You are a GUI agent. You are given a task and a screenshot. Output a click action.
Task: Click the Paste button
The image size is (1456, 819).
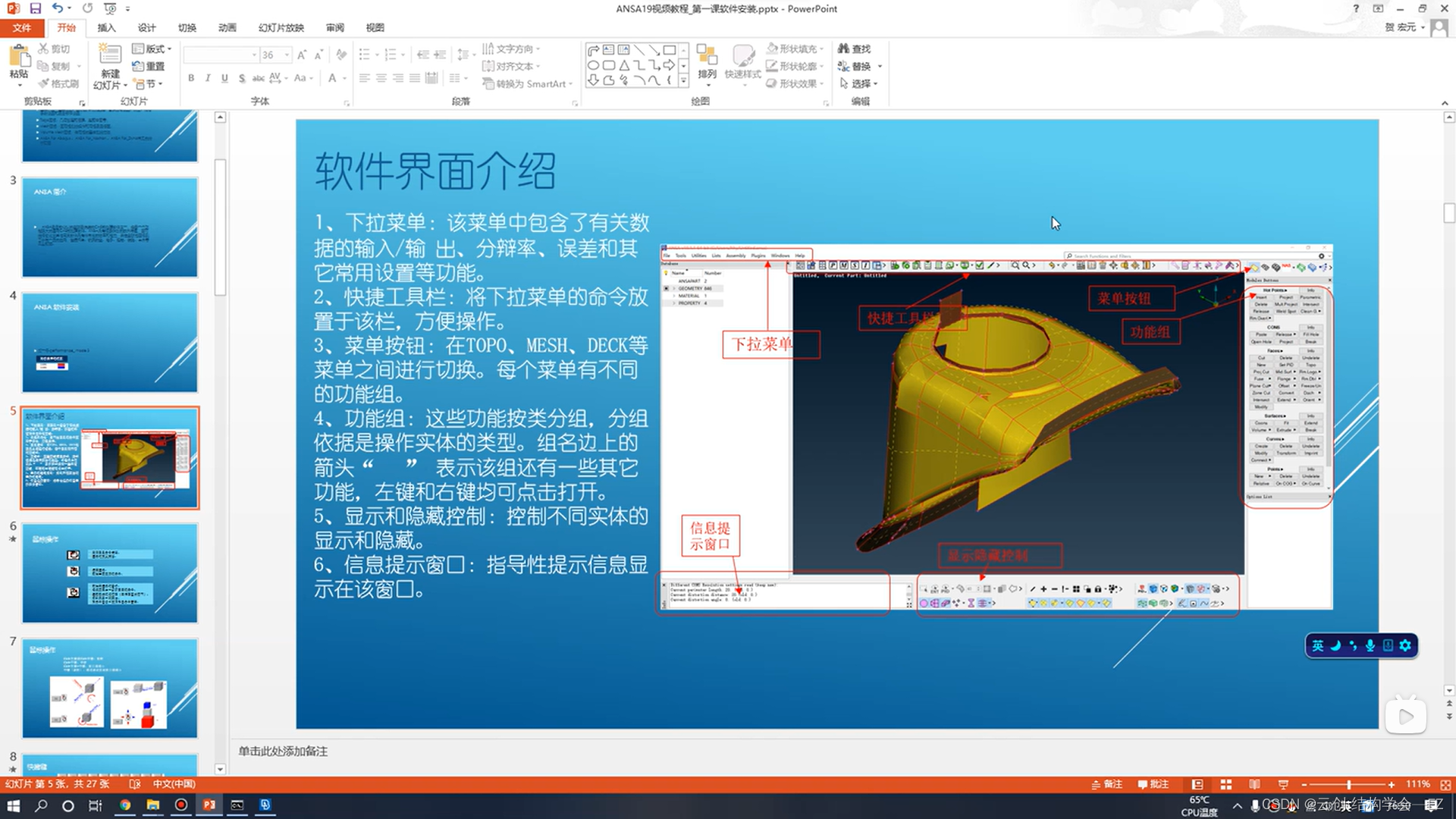tap(19, 61)
